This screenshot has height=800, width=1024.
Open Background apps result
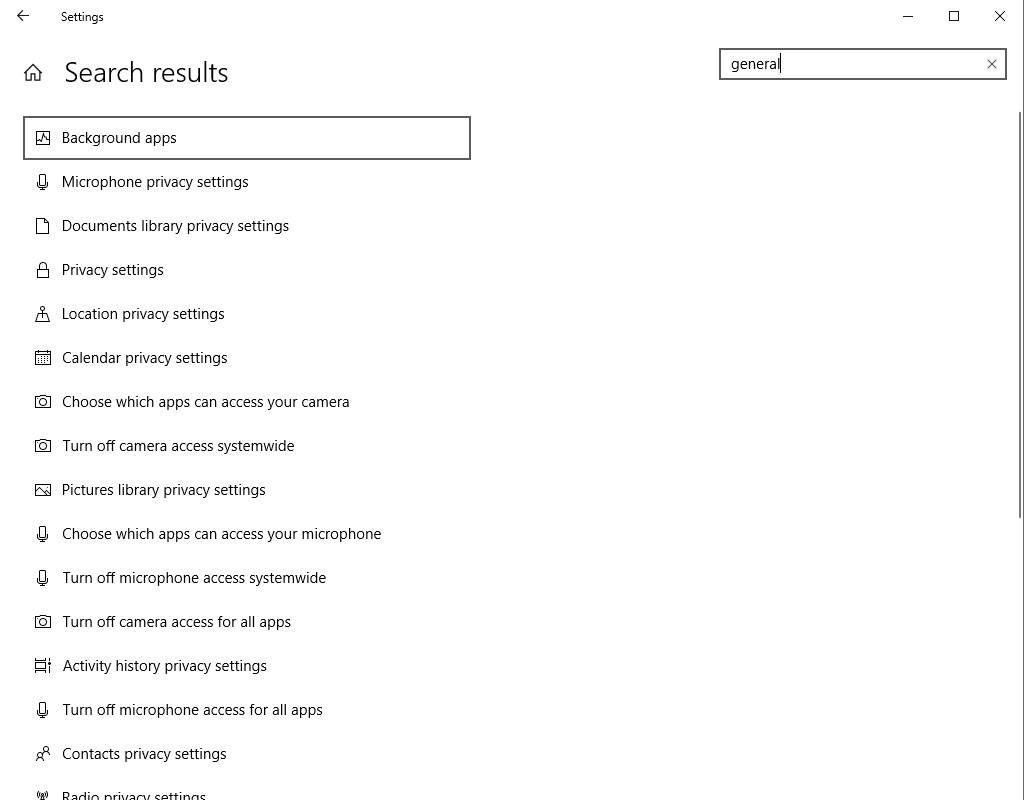pyautogui.click(x=119, y=138)
